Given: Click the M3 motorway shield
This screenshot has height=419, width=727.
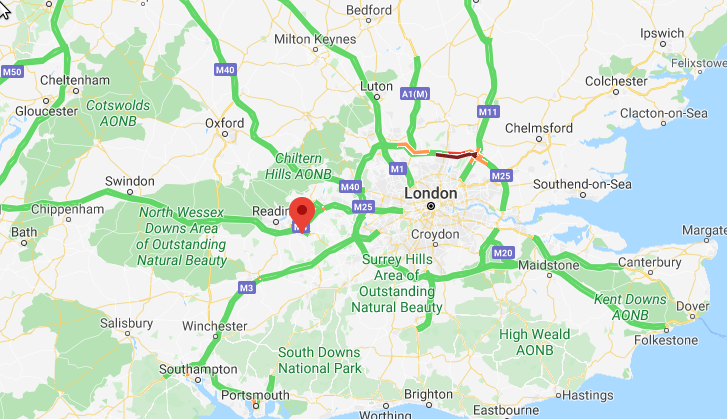Looking at the screenshot, I should [x=247, y=287].
